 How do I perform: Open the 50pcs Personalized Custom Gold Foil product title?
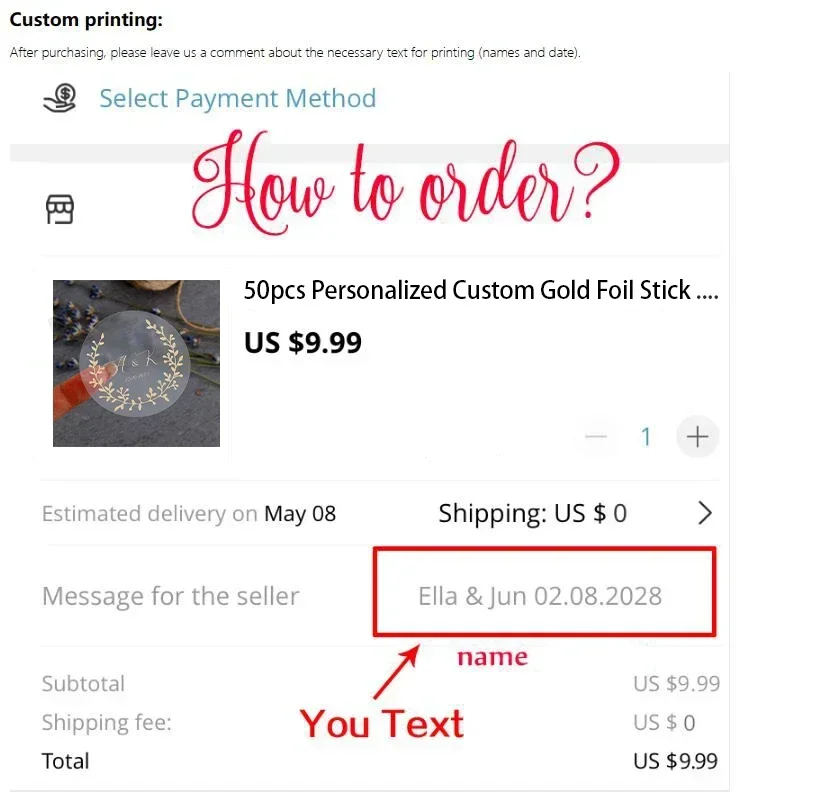481,290
